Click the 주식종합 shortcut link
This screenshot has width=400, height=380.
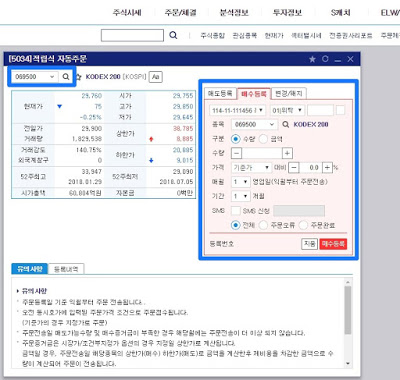coord(213,35)
